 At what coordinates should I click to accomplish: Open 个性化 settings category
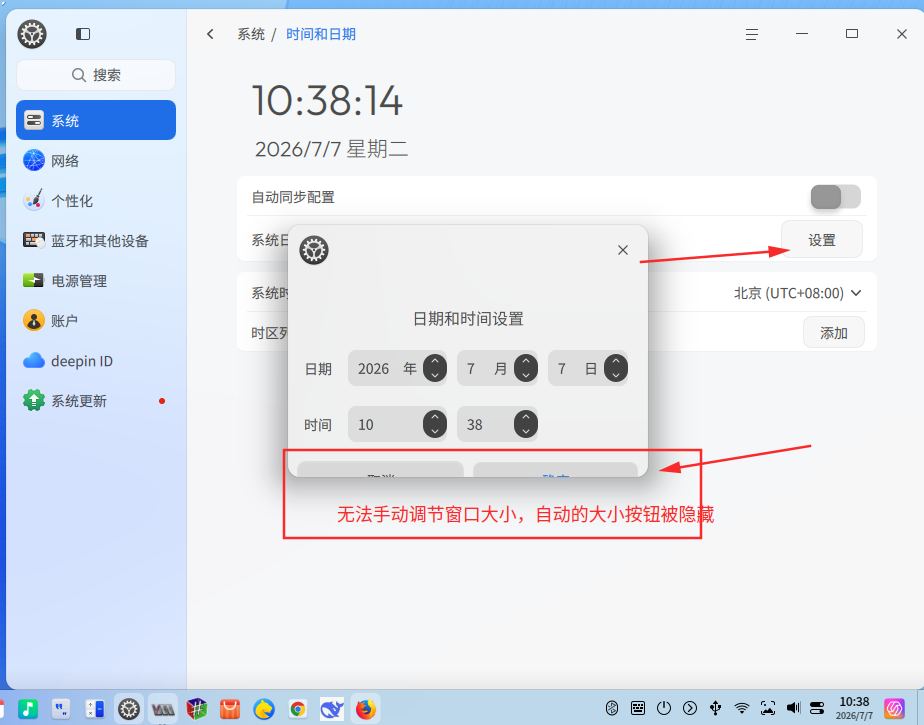coord(96,200)
